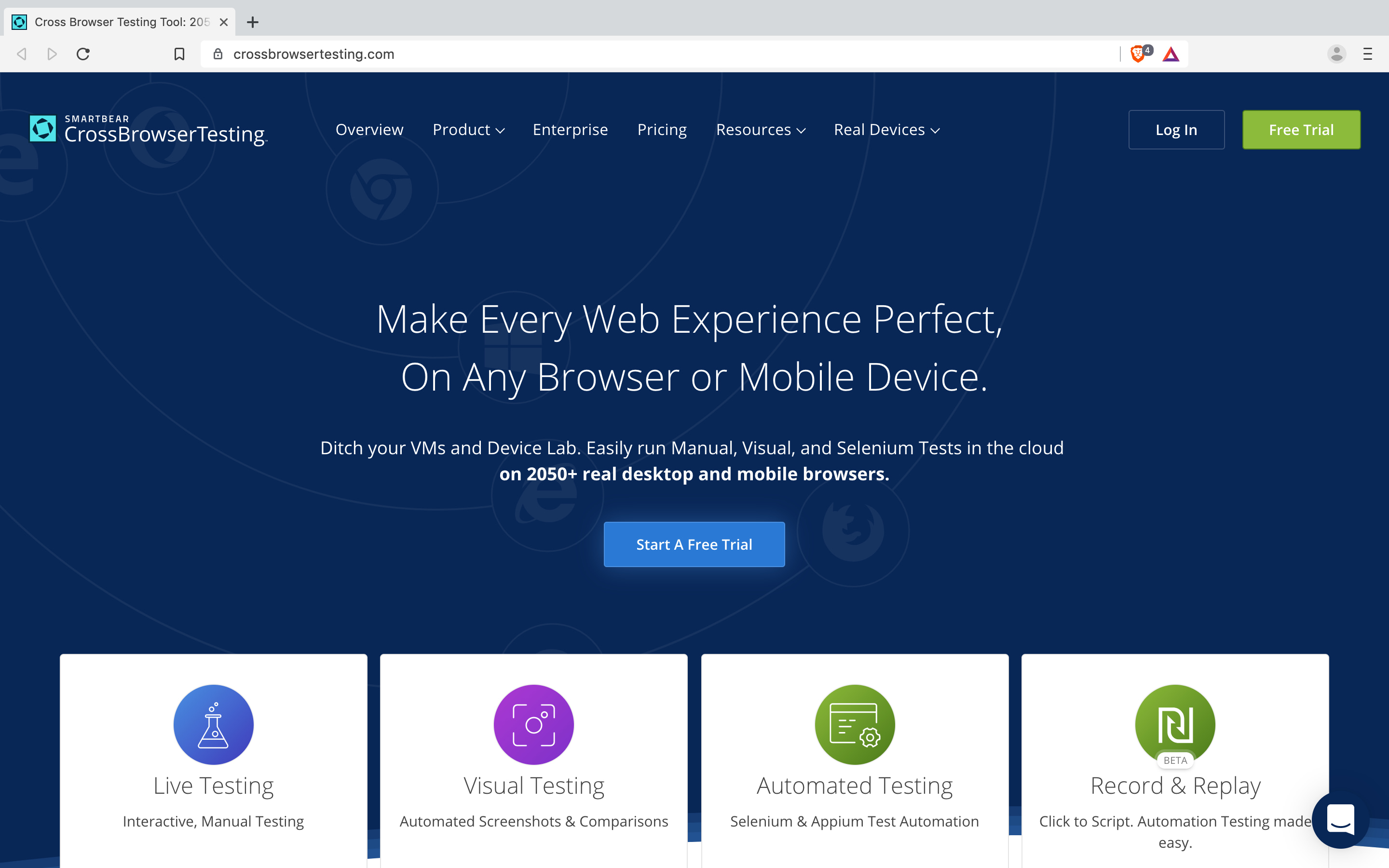This screenshot has width=1389, height=868.
Task: Select the Pricing menu item
Action: 661,130
